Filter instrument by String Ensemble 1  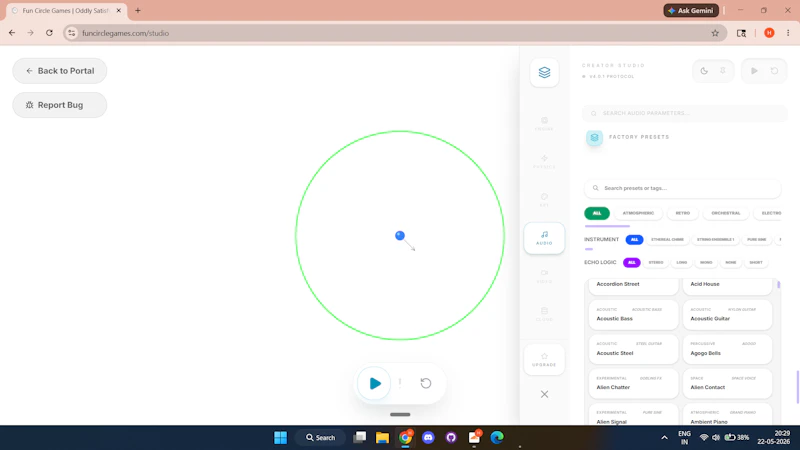(715, 240)
